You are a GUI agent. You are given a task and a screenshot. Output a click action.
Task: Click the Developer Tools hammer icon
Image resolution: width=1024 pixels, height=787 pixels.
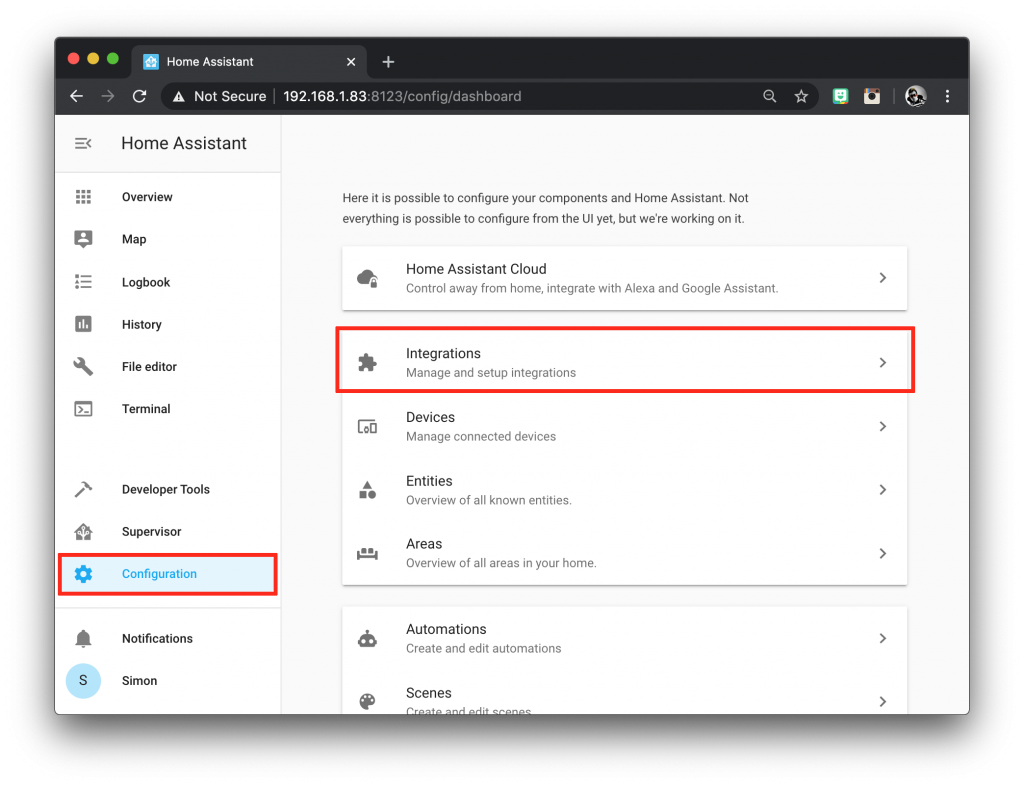[x=83, y=489]
